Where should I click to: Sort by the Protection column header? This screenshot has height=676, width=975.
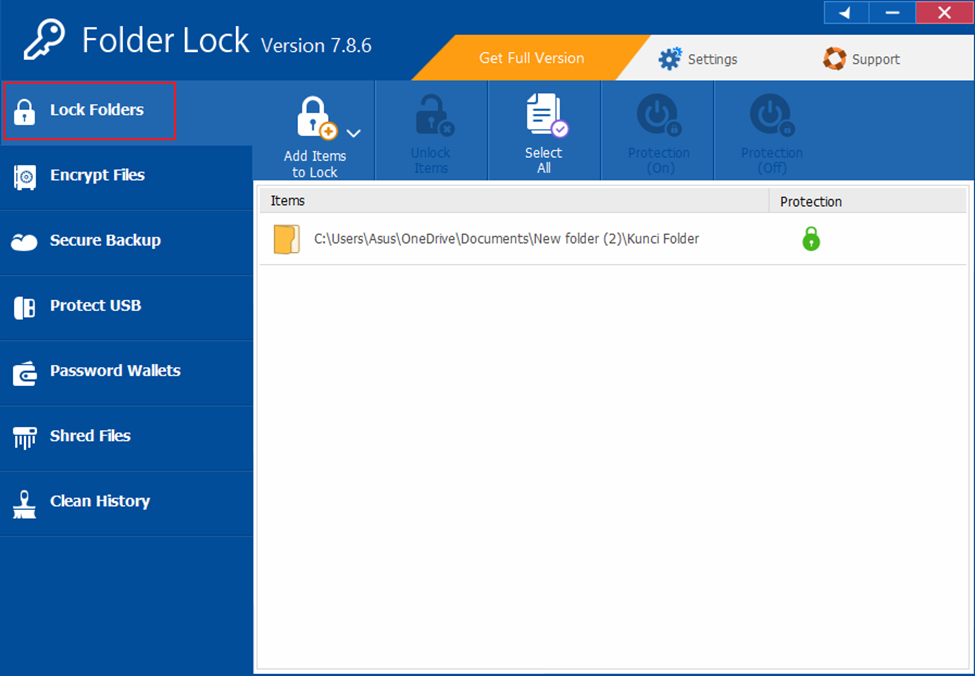point(867,201)
